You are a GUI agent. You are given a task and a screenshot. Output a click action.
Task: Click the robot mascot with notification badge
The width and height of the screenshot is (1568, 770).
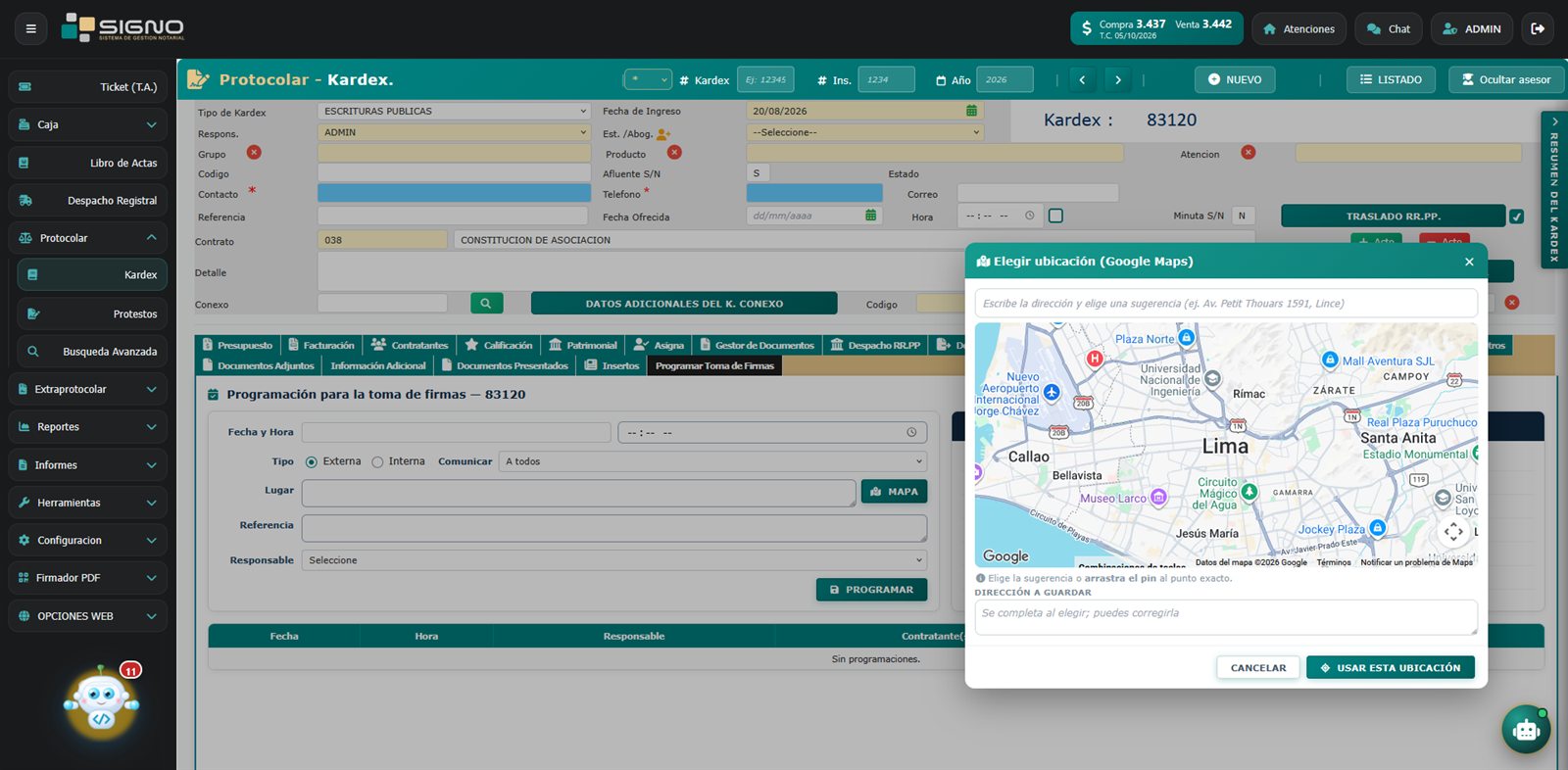(x=102, y=702)
